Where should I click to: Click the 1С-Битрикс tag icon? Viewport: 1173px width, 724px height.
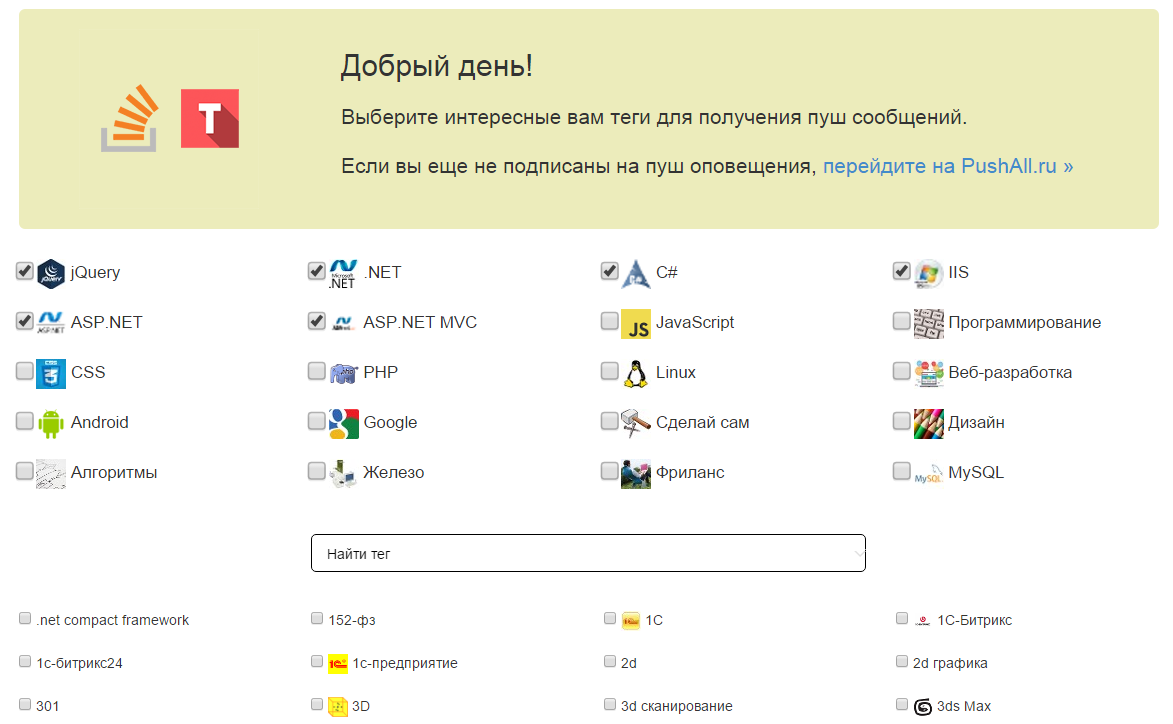click(x=922, y=621)
